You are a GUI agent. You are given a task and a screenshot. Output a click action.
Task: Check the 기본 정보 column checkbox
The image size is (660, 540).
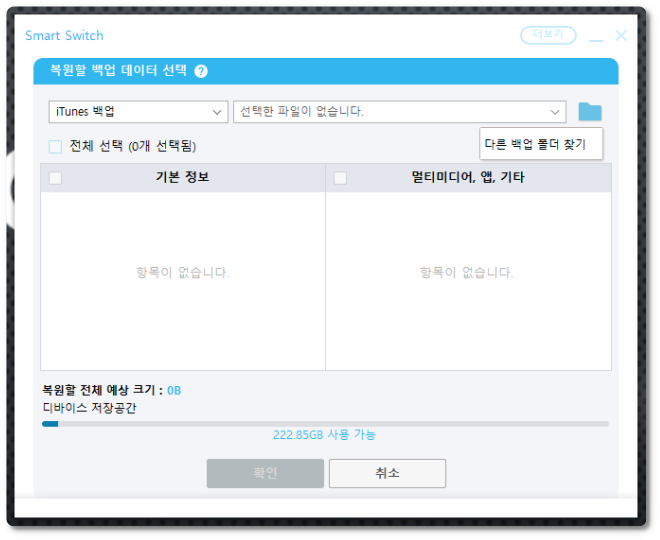point(55,178)
